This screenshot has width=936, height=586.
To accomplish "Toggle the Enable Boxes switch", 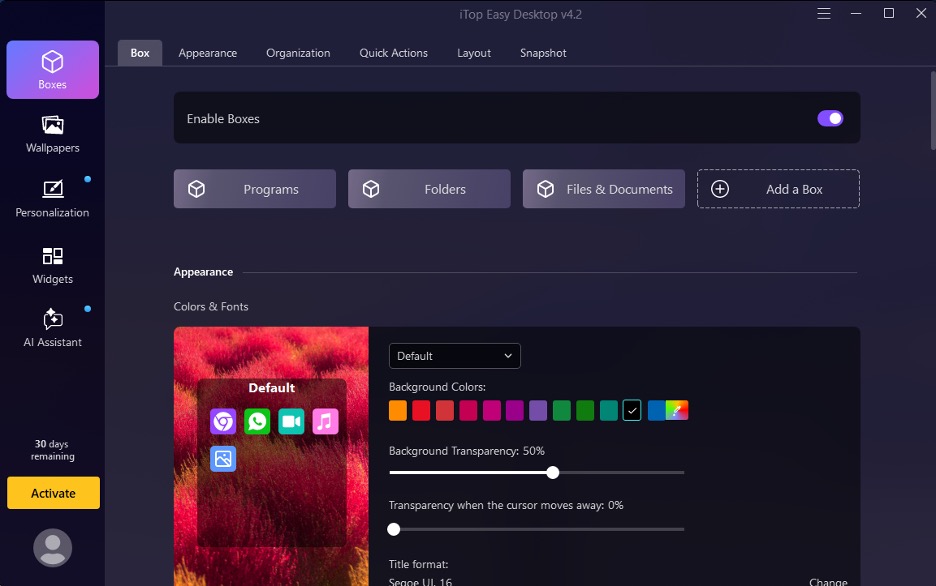I will (830, 118).
